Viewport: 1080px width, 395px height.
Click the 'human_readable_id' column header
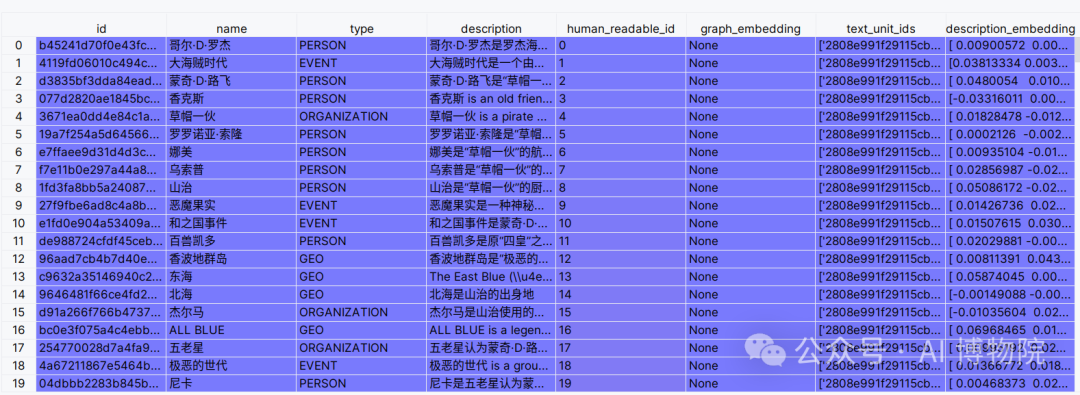(621, 29)
